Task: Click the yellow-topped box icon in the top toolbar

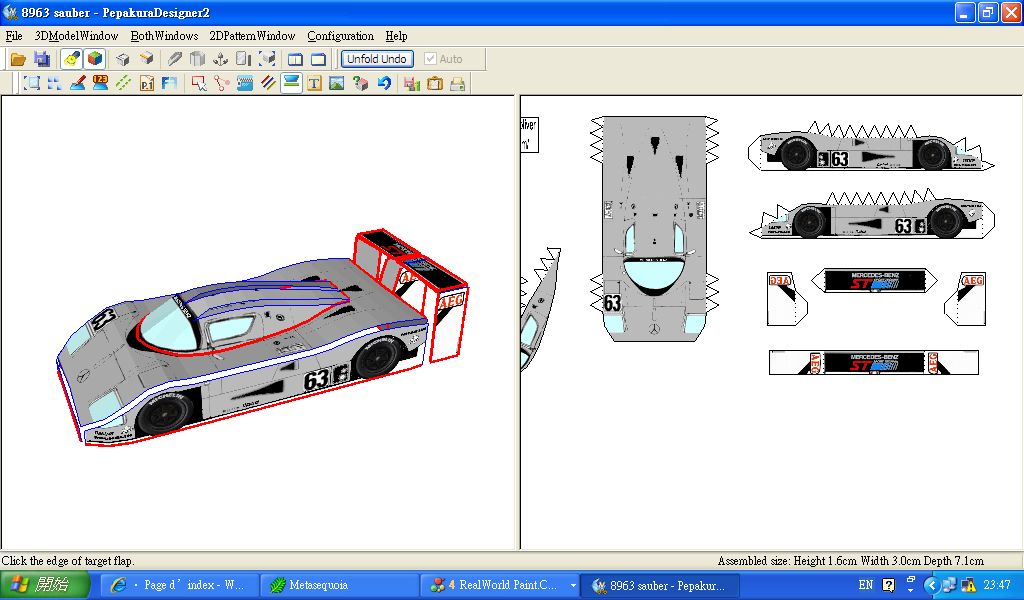Action: [x=146, y=59]
